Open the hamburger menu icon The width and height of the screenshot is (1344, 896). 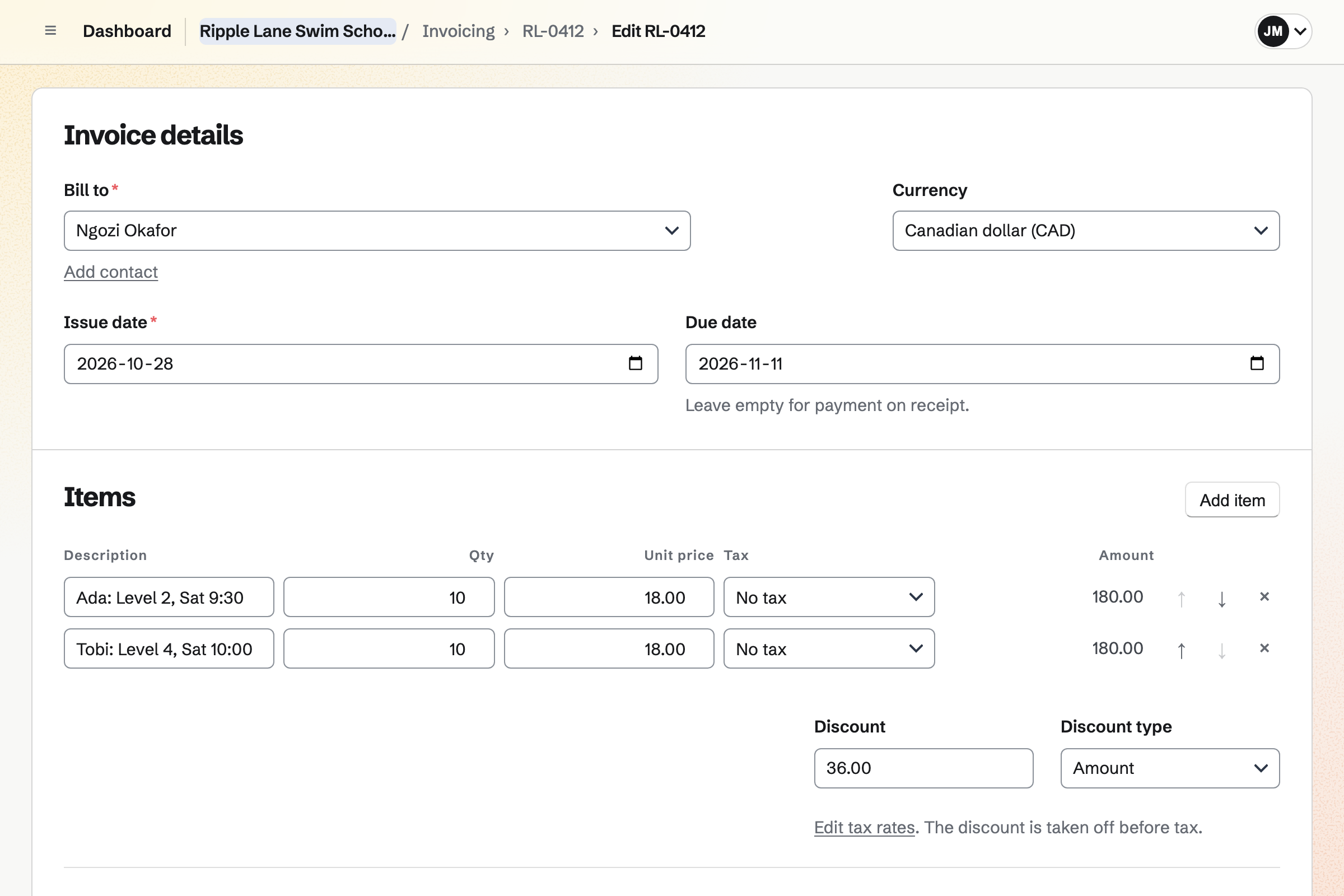coord(50,31)
